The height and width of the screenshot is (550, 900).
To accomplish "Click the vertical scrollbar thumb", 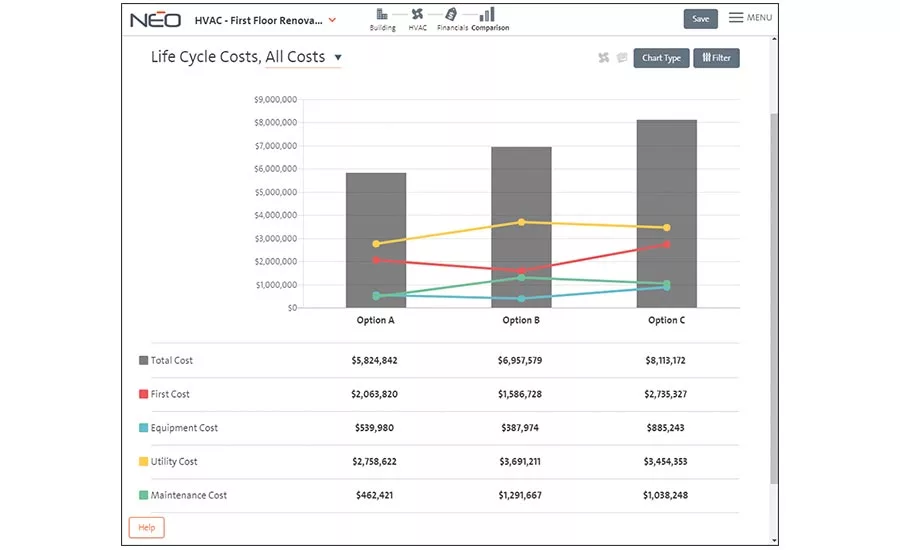I will pyautogui.click(x=774, y=299).
